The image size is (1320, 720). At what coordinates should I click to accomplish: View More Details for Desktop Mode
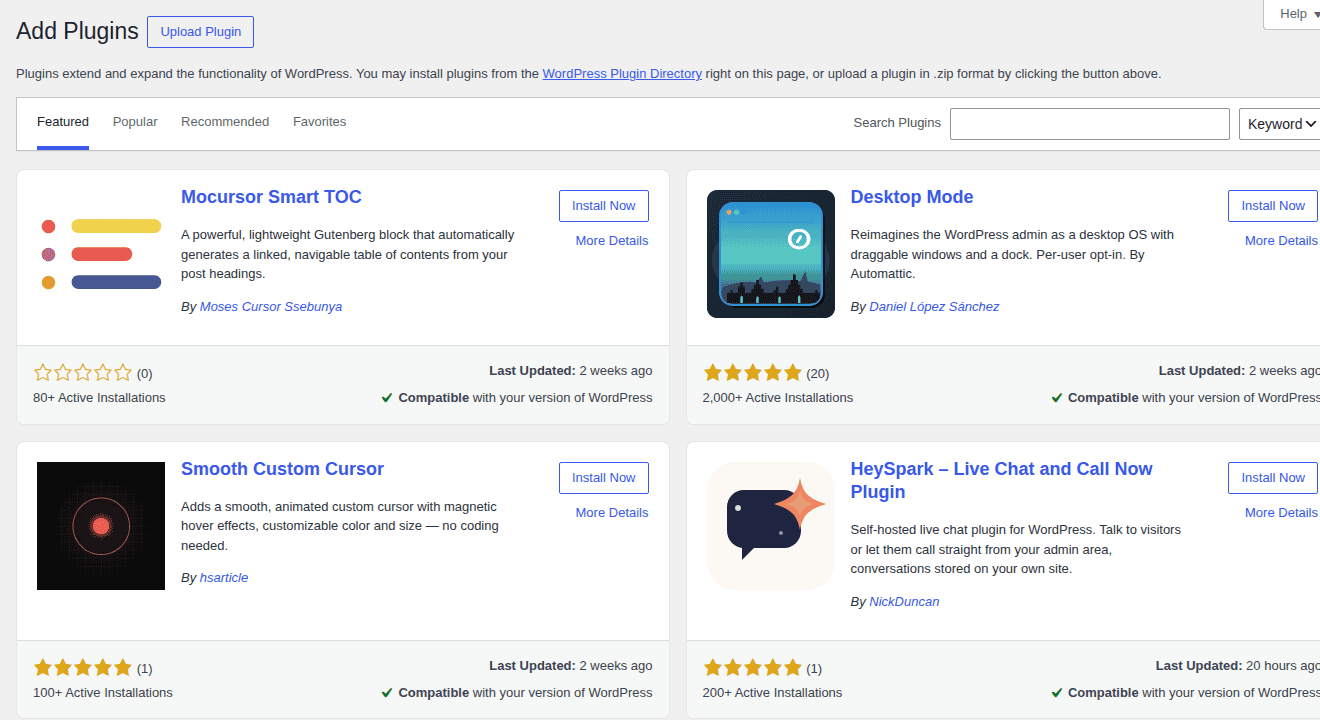click(1281, 241)
